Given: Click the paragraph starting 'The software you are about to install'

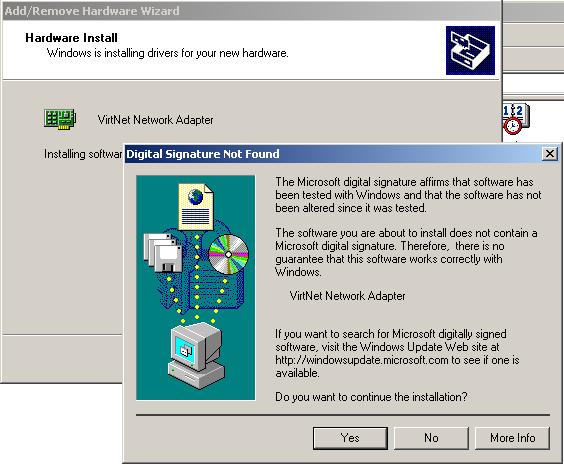Looking at the screenshot, I should point(406,252).
